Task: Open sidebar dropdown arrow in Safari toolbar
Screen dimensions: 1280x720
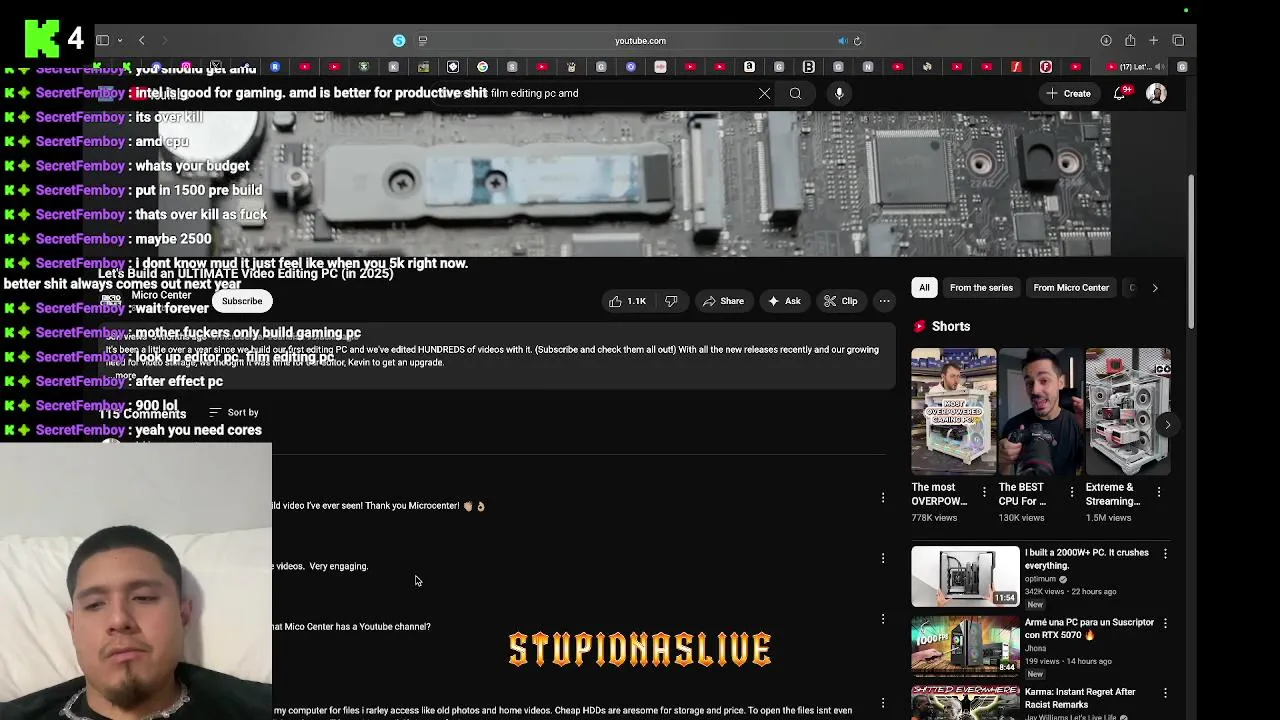Action: pyautogui.click(x=120, y=41)
